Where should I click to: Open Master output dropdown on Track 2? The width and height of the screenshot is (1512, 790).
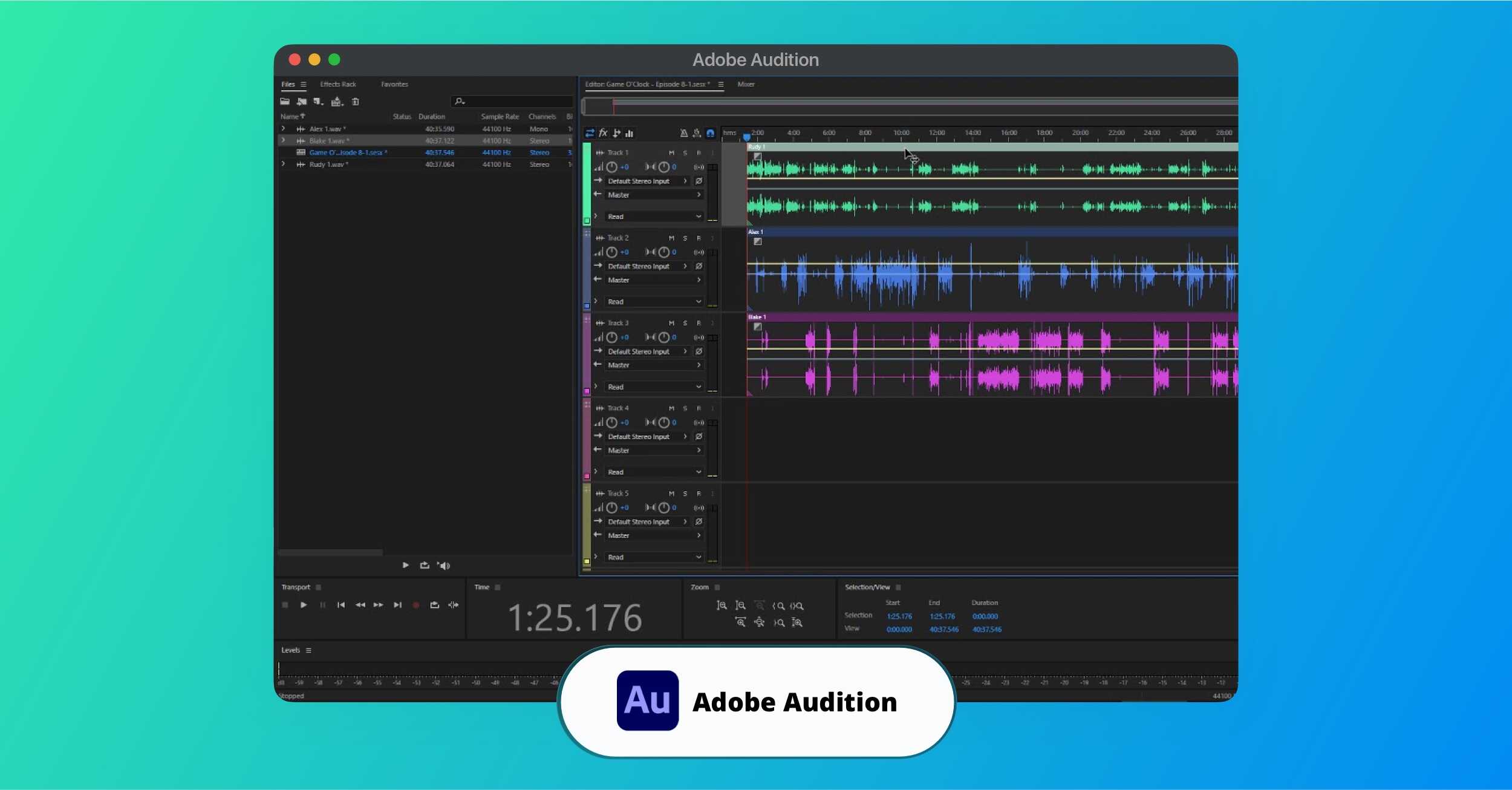(654, 280)
